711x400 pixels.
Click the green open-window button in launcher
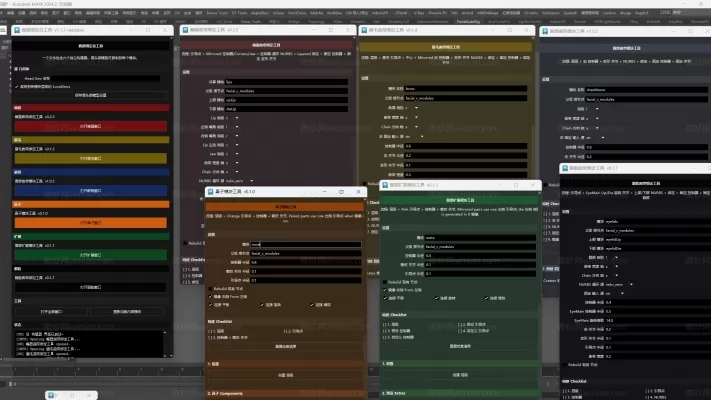pyautogui.click(x=91, y=255)
